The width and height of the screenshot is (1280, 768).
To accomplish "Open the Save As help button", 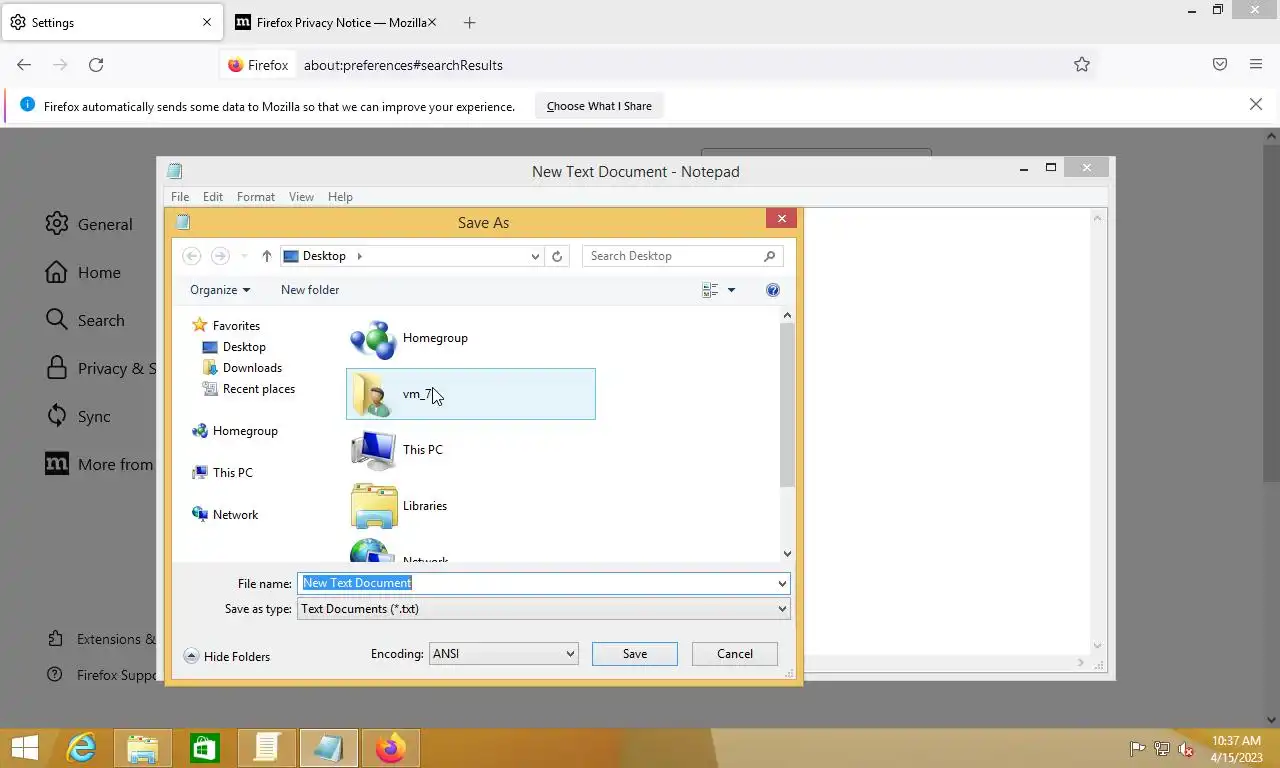I will click(772, 290).
